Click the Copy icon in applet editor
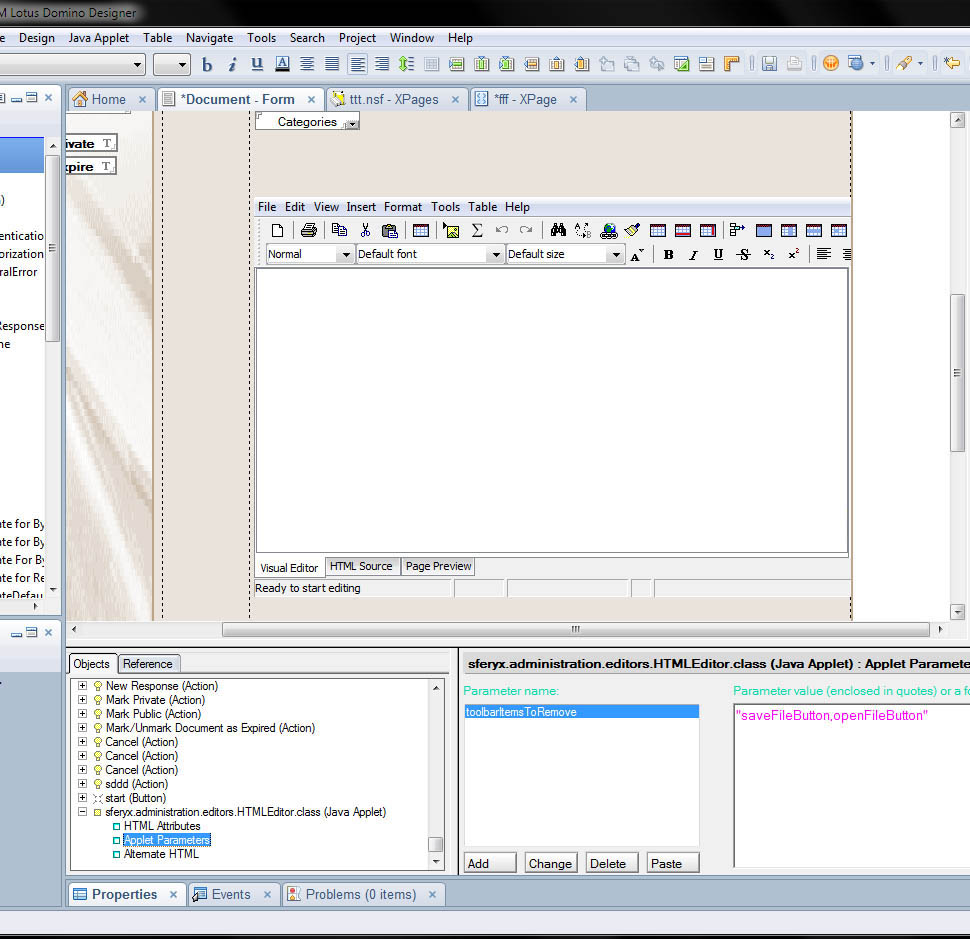The image size is (970, 939). coord(339,231)
